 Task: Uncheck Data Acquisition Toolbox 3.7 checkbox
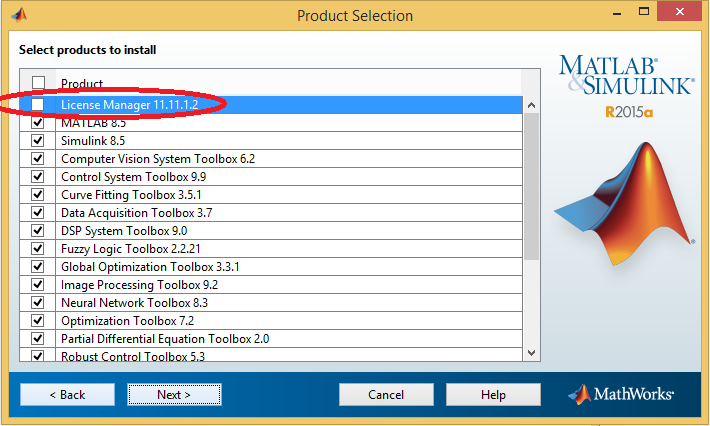38,213
